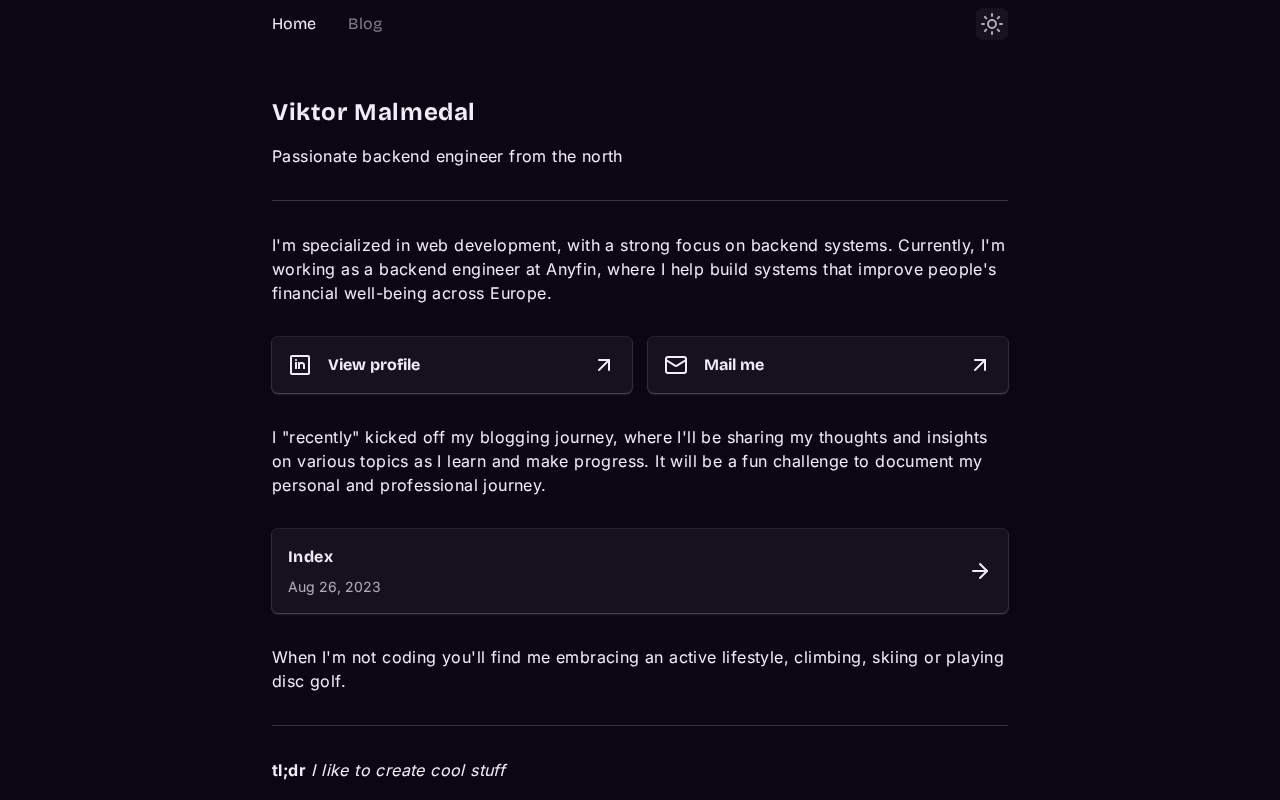Click the envelope mail icon
This screenshot has width=1280, height=800.
[676, 365]
